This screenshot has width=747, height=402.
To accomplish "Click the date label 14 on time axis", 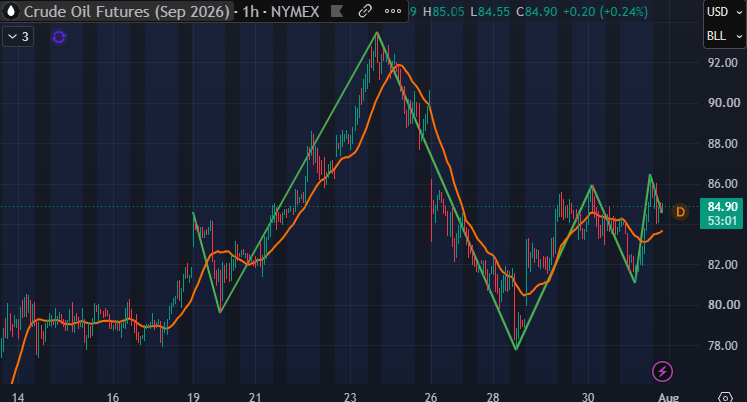I will click(x=18, y=397).
